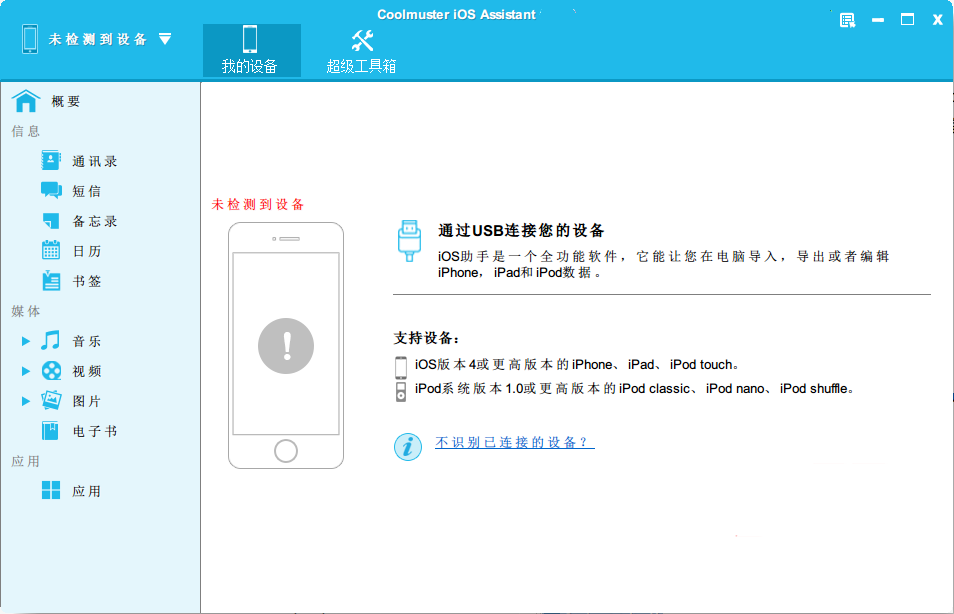Select 日历 in the sidebar

click(87, 251)
